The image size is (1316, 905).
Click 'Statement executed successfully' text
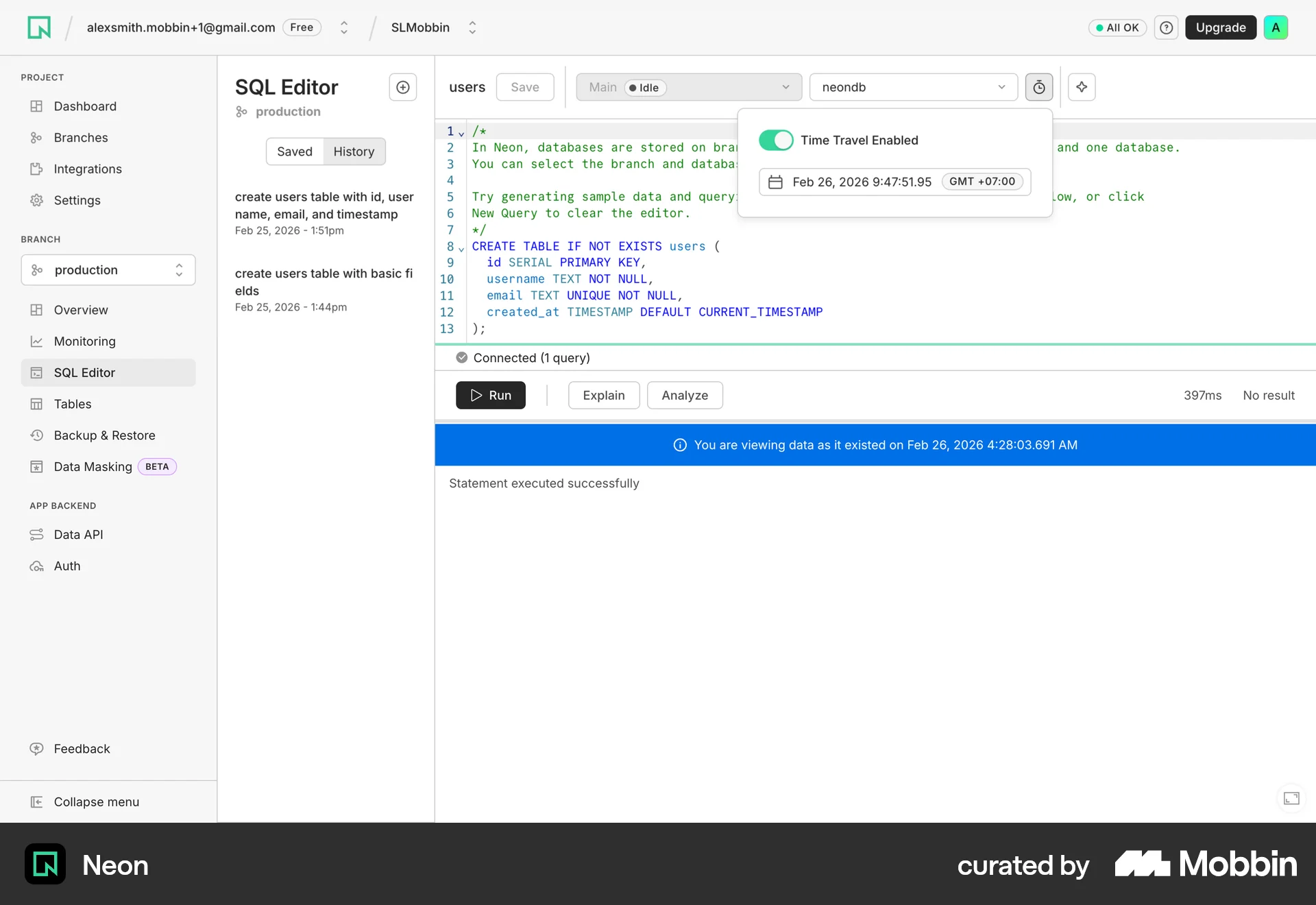tap(544, 483)
